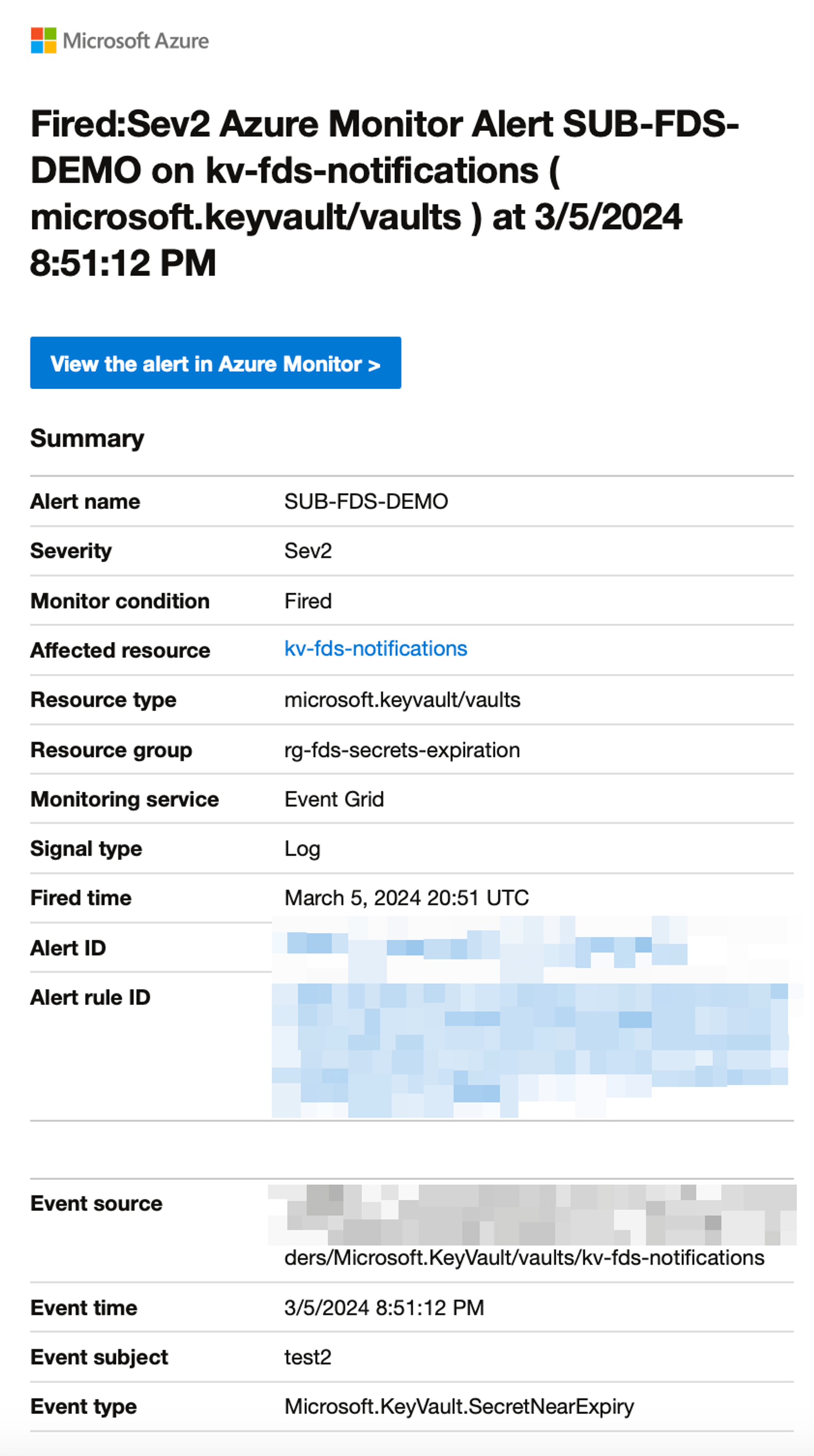814x1456 pixels.
Task: Click the alert headline starting 'Fired:Sev2'
Action: click(384, 193)
